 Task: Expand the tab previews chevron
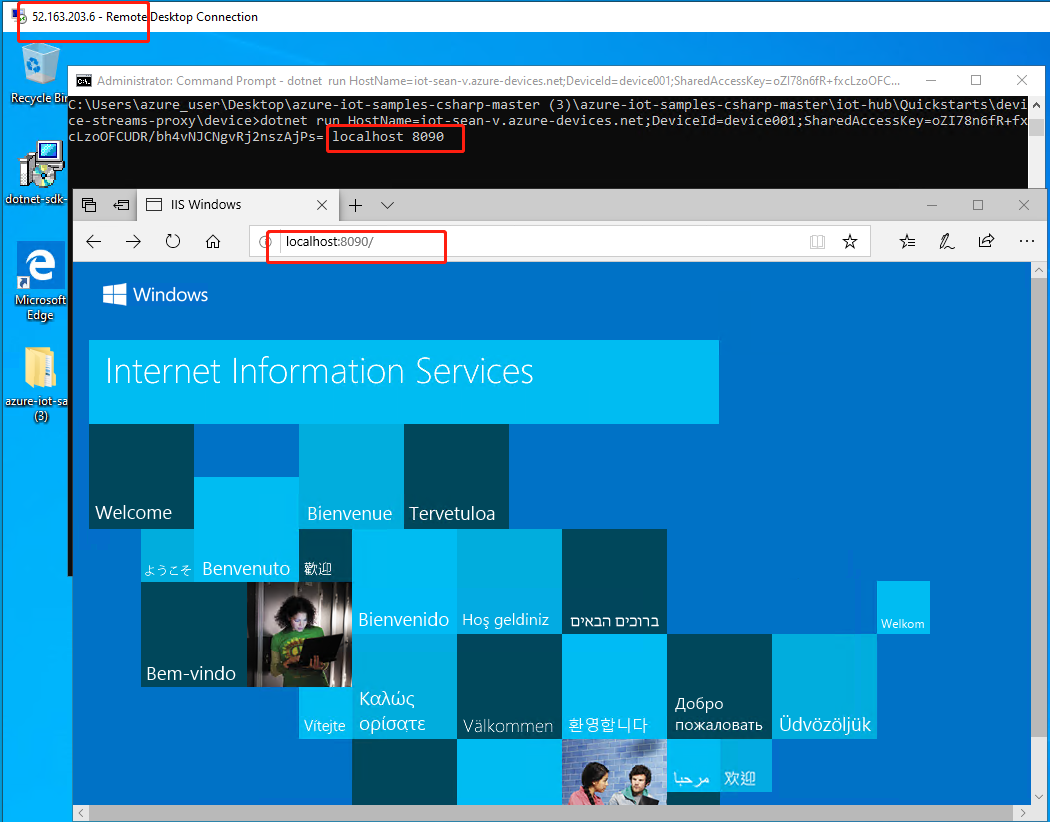pos(387,205)
